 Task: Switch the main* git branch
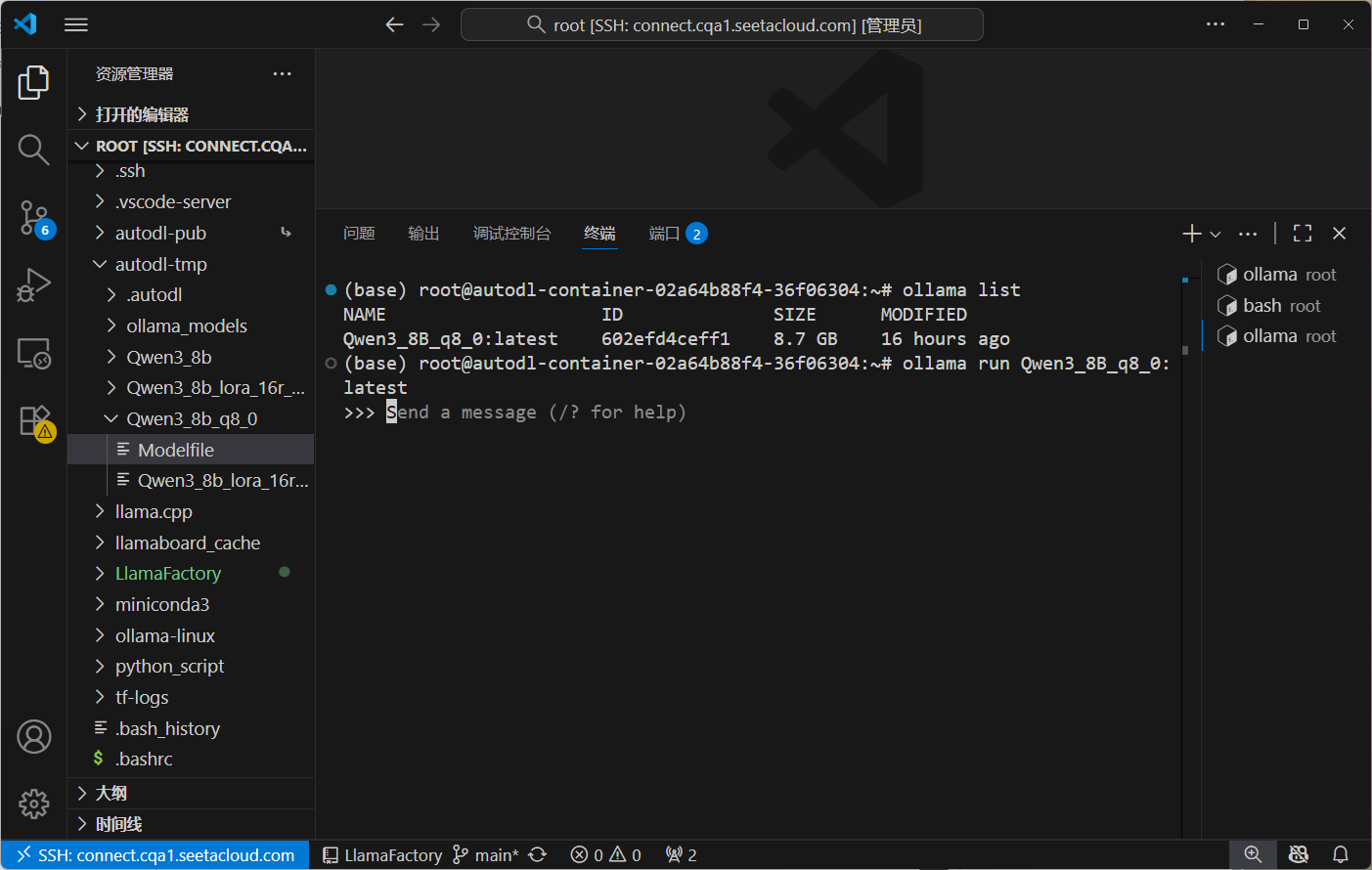[x=486, y=855]
